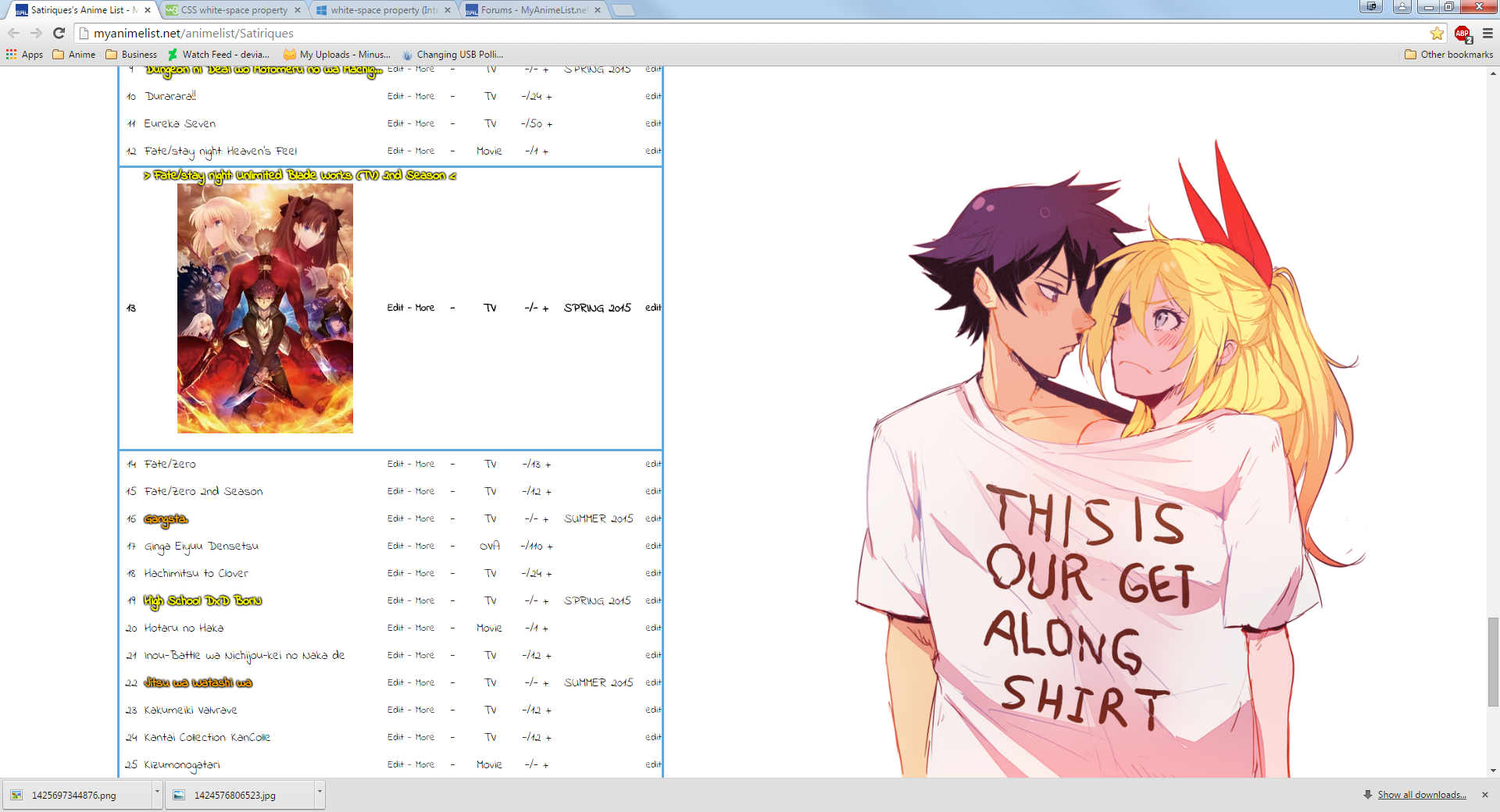Open dropdown arrow for 1425697344876.png download
This screenshot has height=812, width=1500.
coord(157,792)
